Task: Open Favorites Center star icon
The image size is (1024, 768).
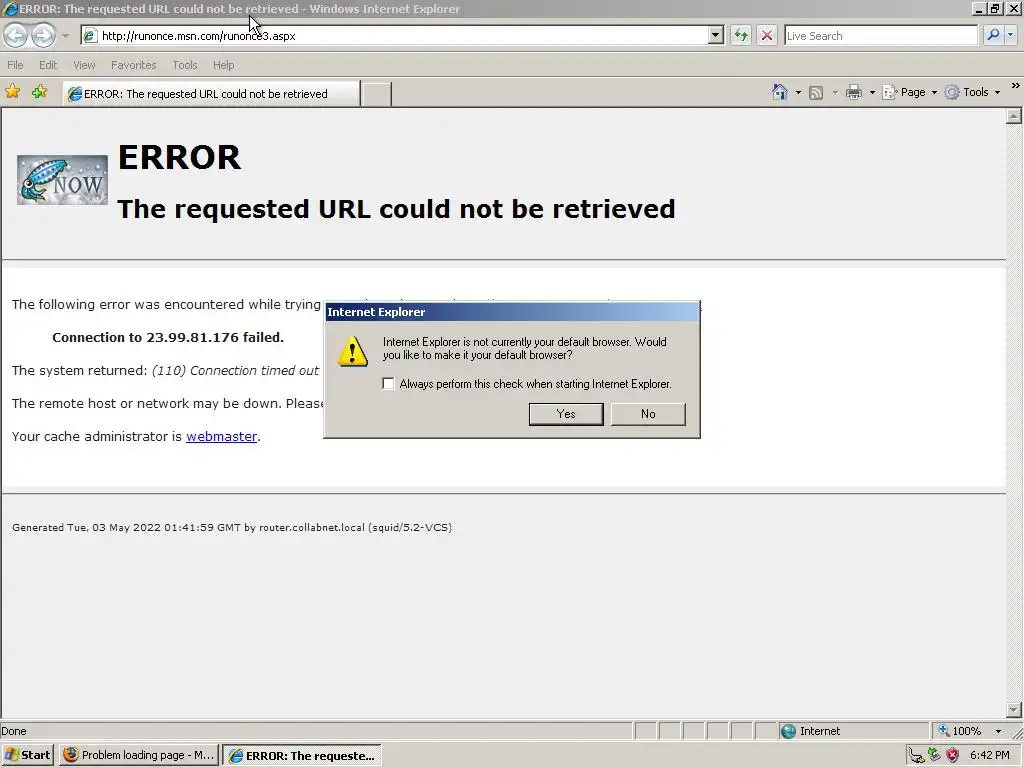Action: pos(12,92)
